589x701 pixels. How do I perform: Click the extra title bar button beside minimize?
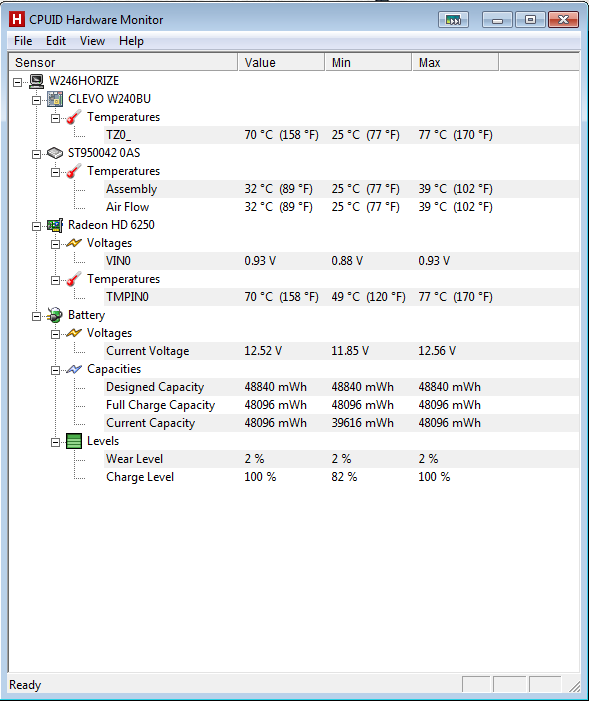453,20
